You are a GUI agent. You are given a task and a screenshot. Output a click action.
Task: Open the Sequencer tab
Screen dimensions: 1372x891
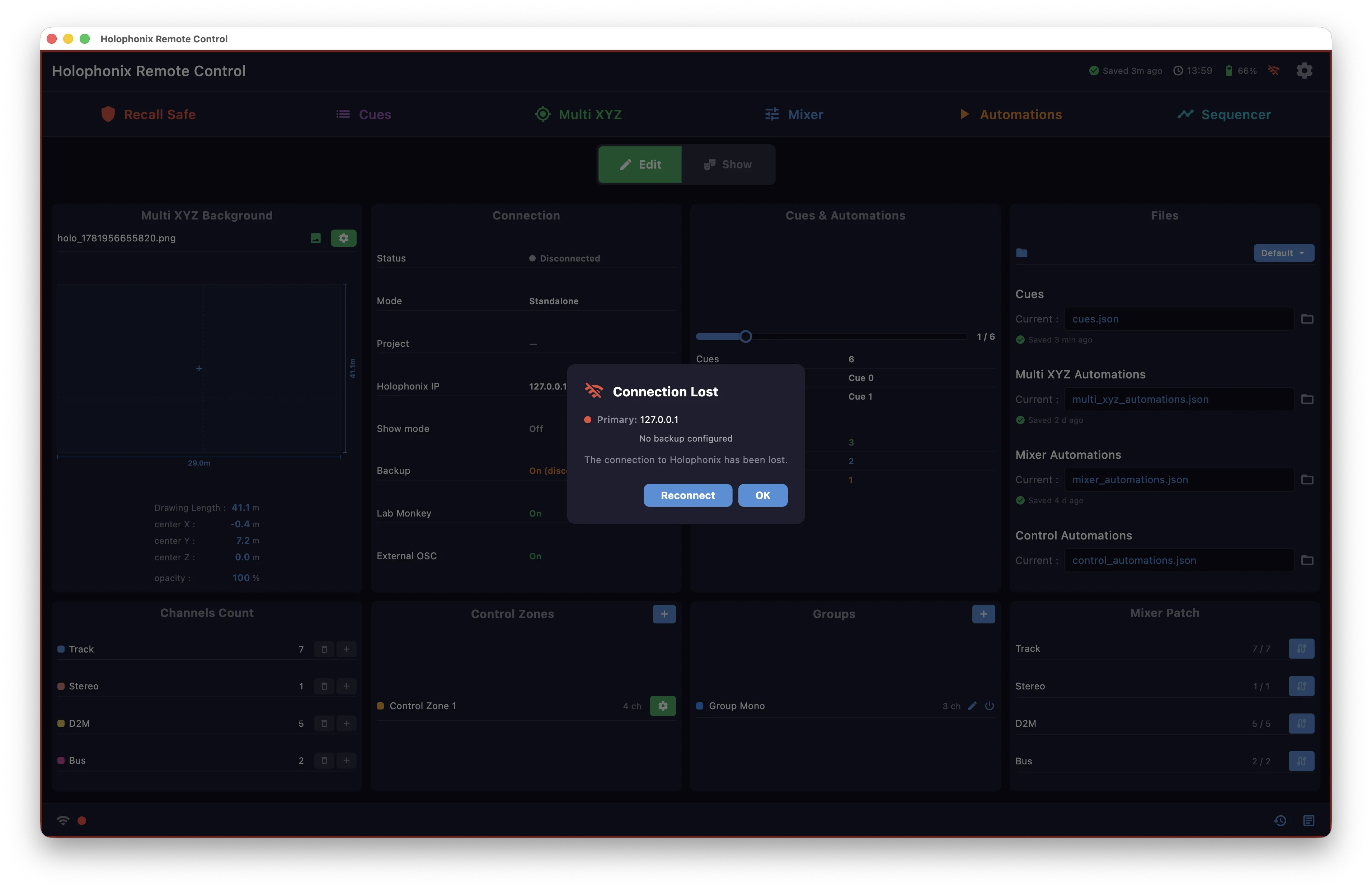(x=1224, y=115)
